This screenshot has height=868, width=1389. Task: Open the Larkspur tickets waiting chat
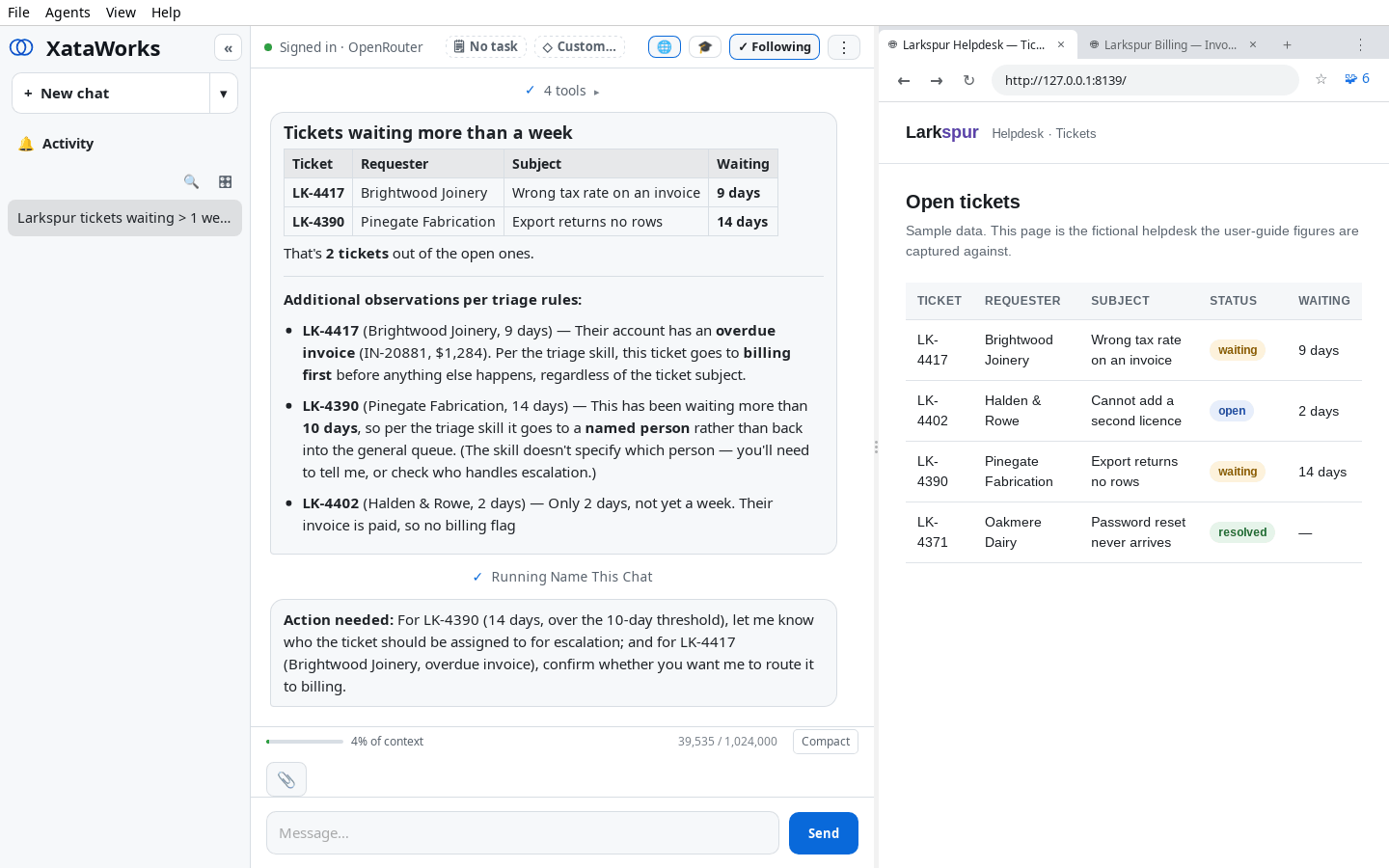[124, 218]
